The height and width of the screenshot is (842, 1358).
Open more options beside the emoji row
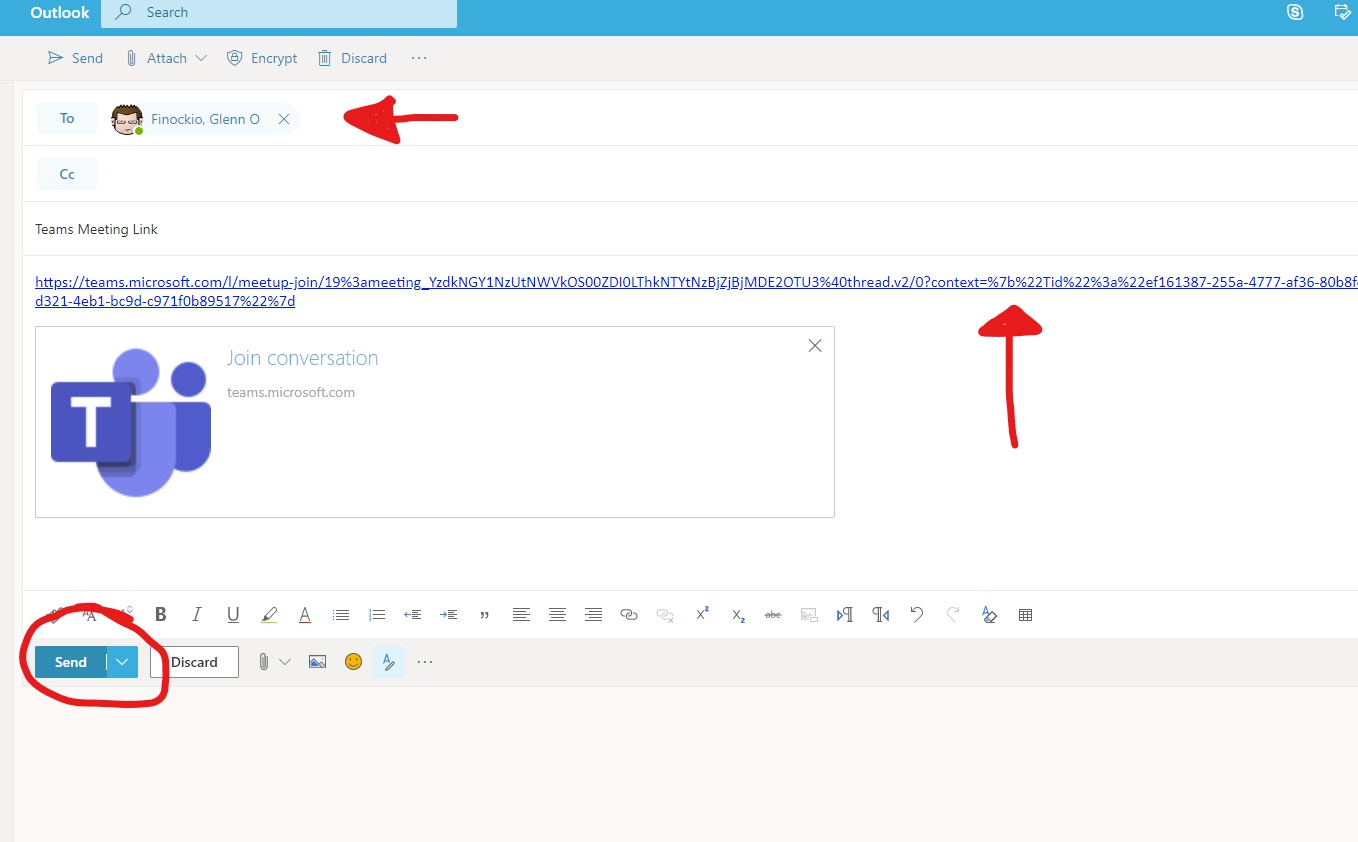(425, 662)
